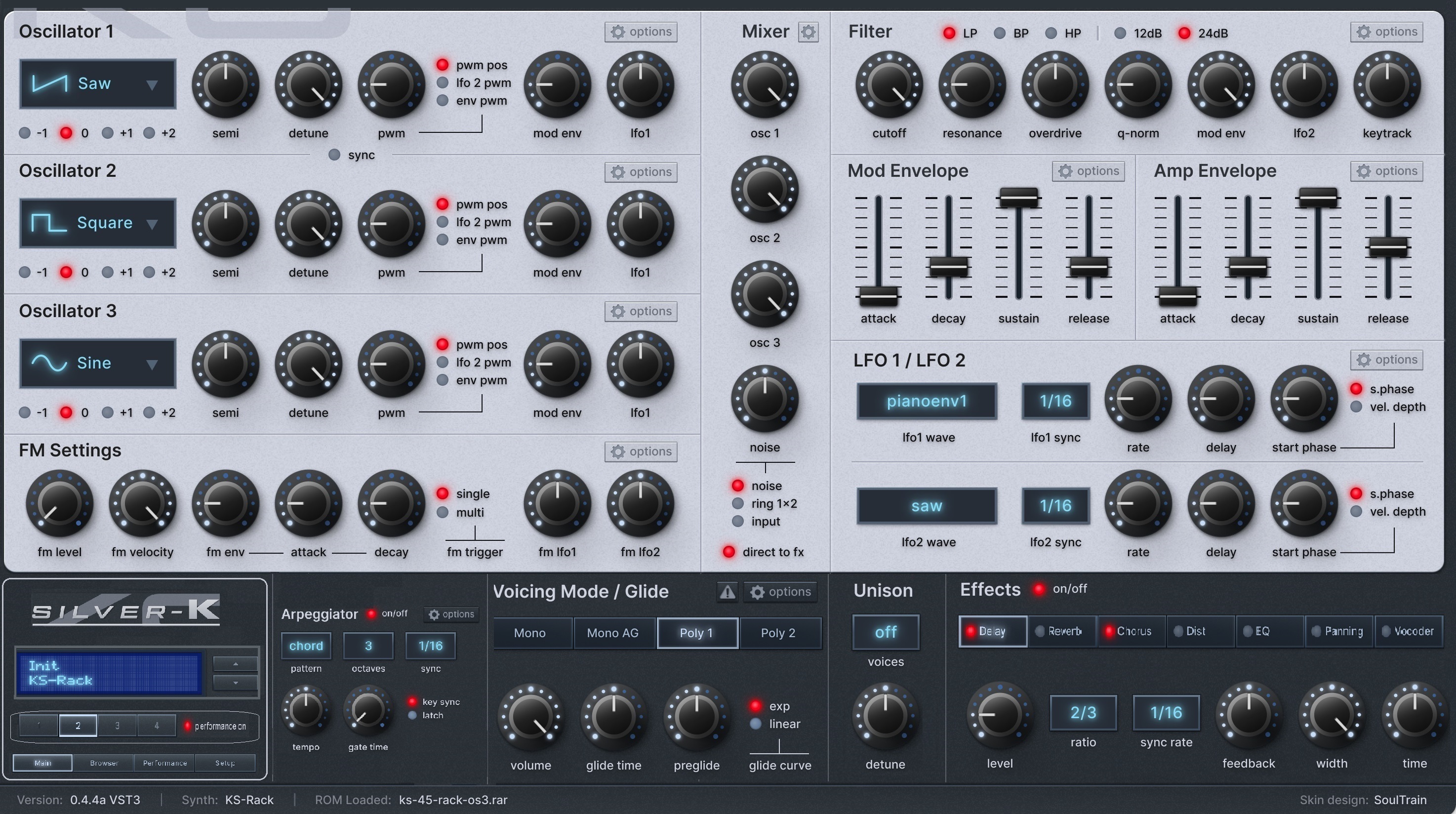
Task: Click the preset down arrow button
Action: (x=236, y=683)
